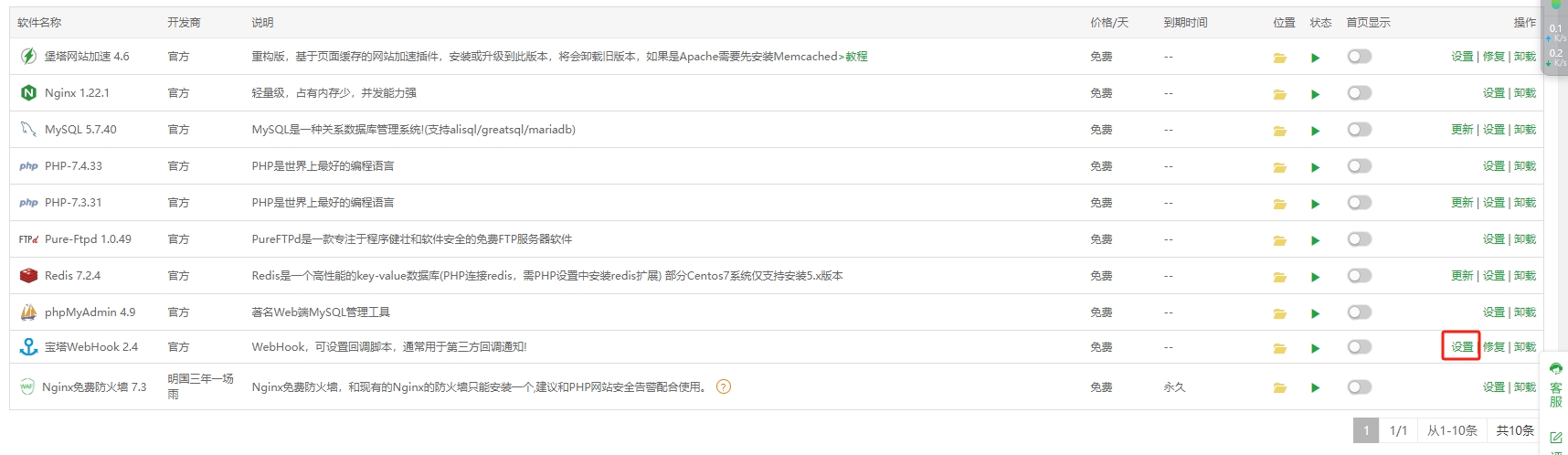This screenshot has height=455, width=1568.
Task: Click status play icon for phpMyAdmin 4.9
Action: pos(1315,313)
